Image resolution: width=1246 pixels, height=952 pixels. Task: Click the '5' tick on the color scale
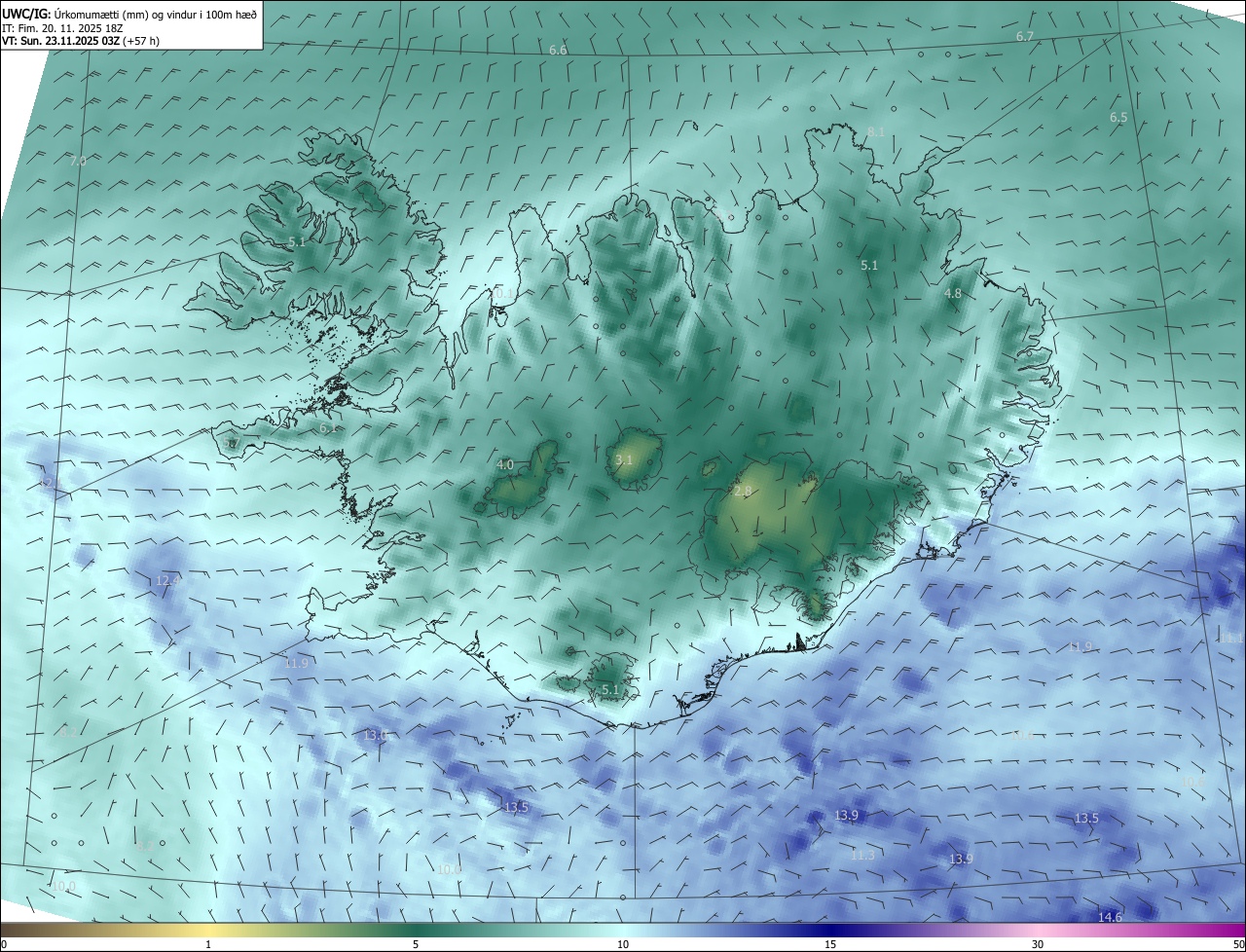(416, 944)
